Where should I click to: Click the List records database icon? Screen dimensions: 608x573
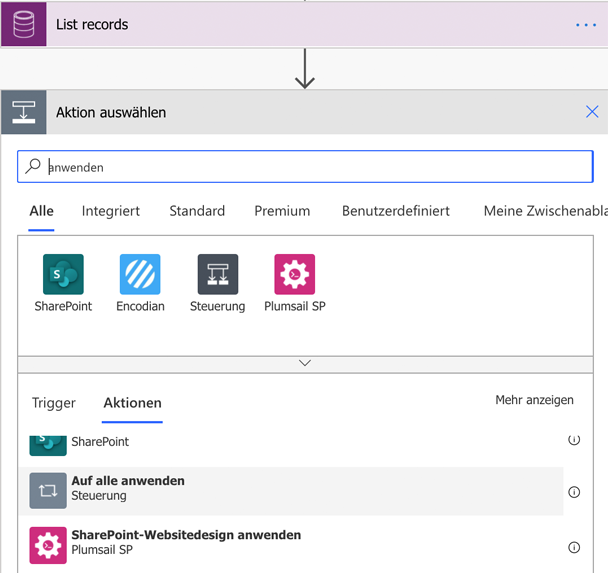(24, 24)
